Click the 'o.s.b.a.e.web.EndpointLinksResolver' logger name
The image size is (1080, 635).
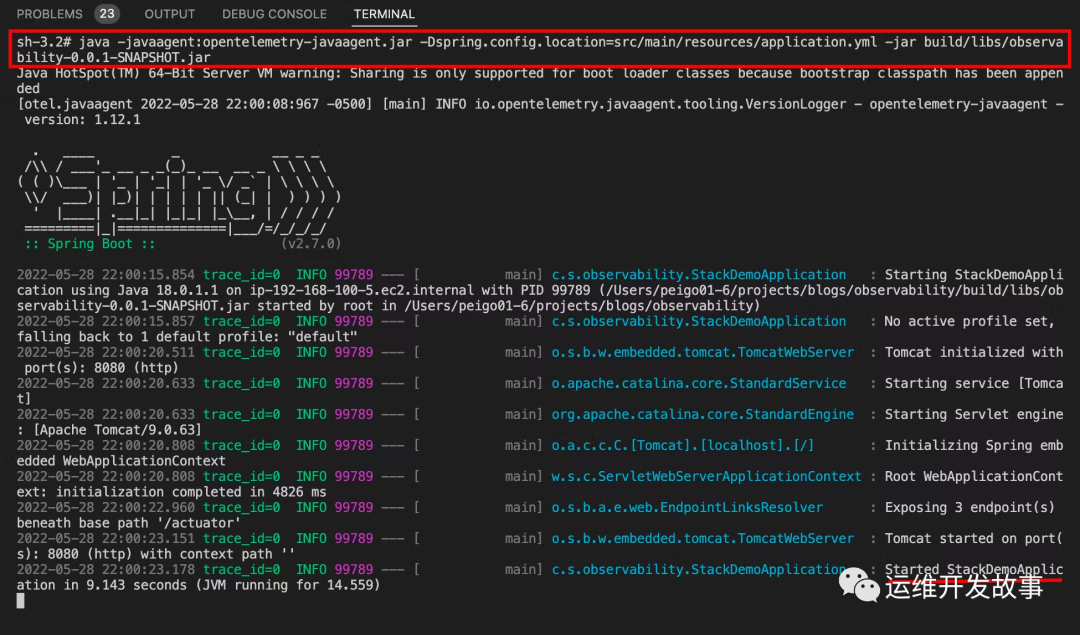click(x=687, y=507)
